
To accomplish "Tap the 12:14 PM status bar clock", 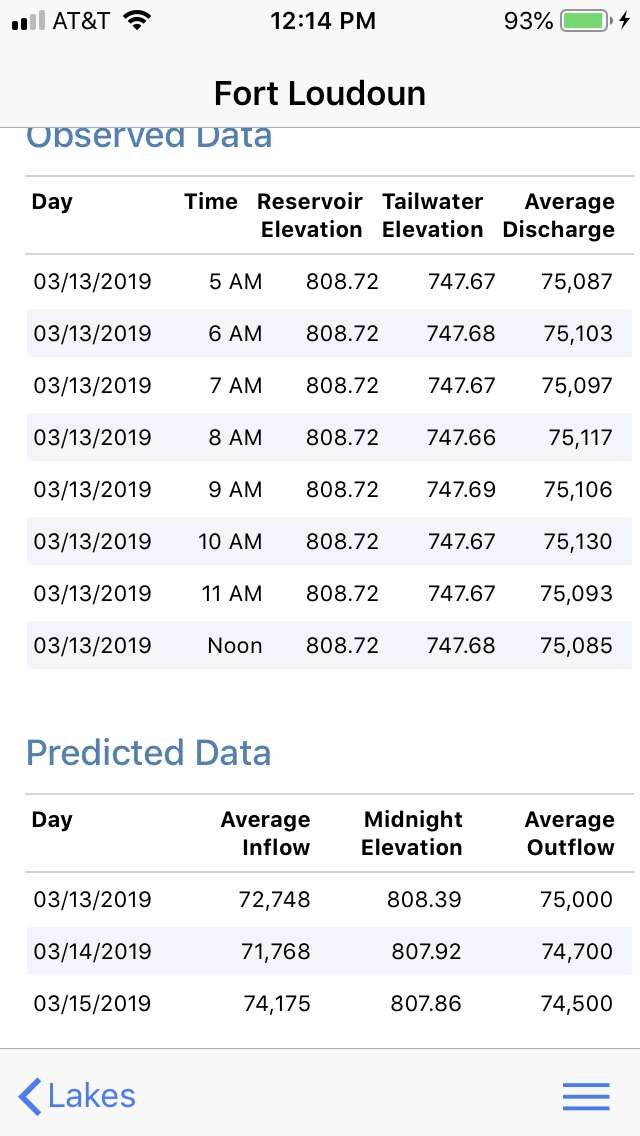I will pos(323,20).
